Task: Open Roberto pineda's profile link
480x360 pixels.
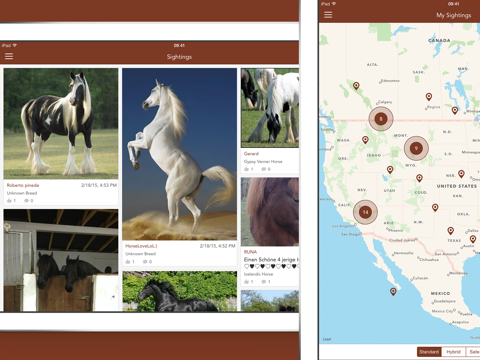Action: tap(23, 185)
